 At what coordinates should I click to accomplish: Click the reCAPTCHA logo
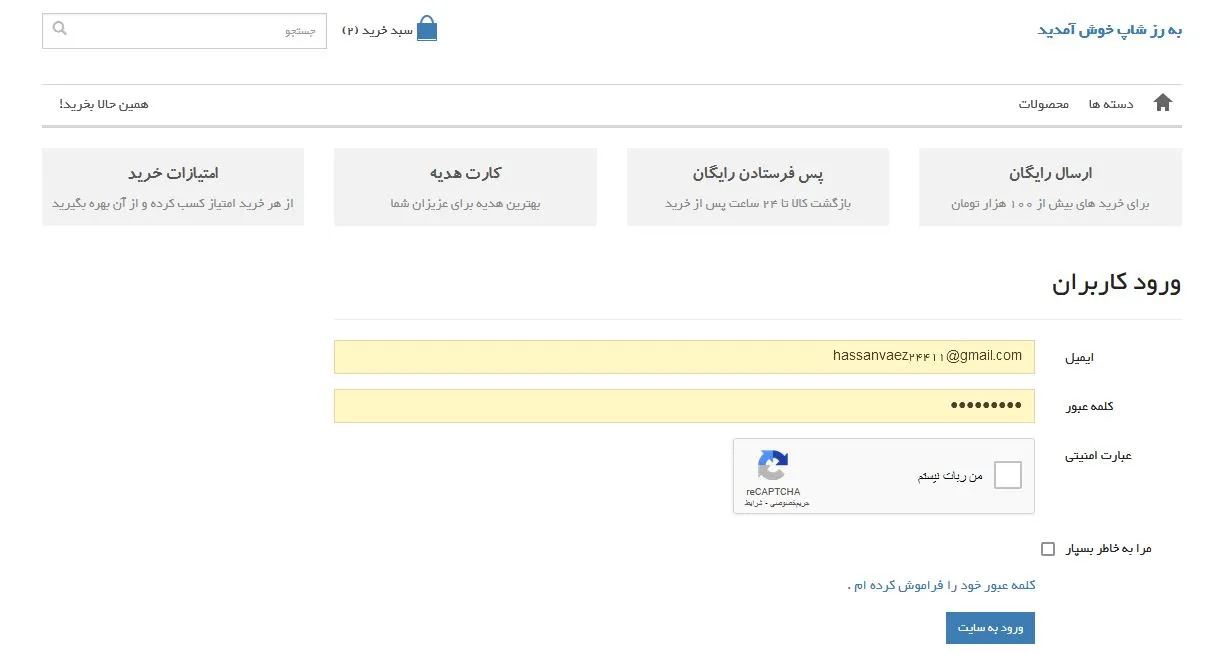pos(772,467)
